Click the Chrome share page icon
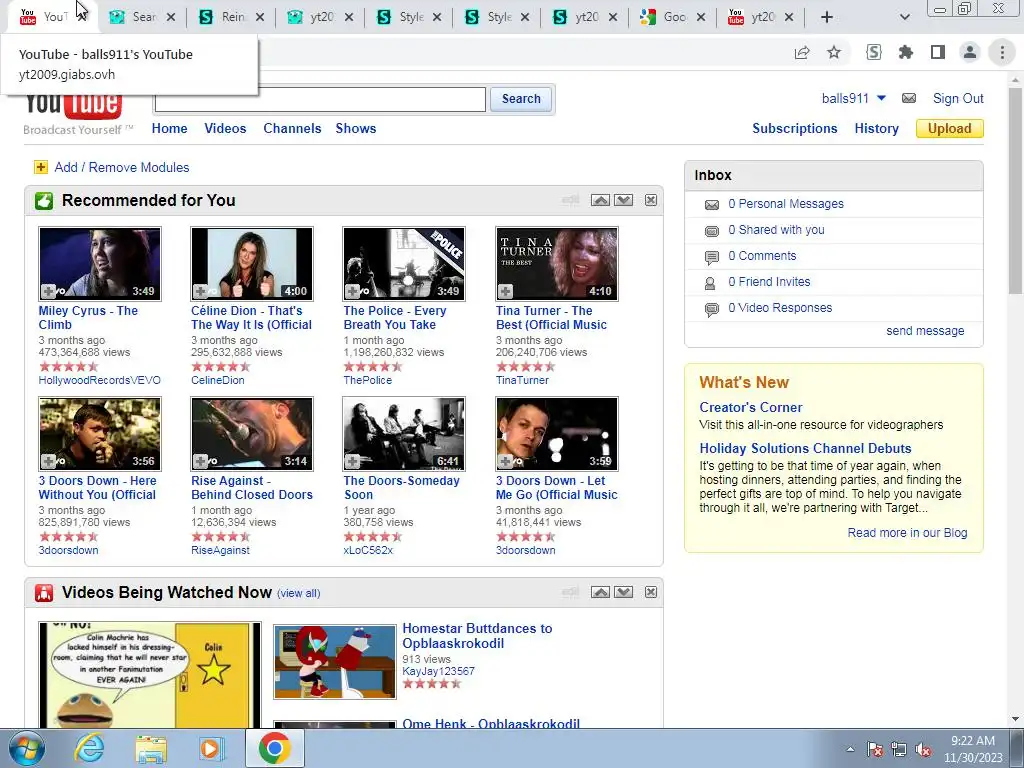 [802, 52]
